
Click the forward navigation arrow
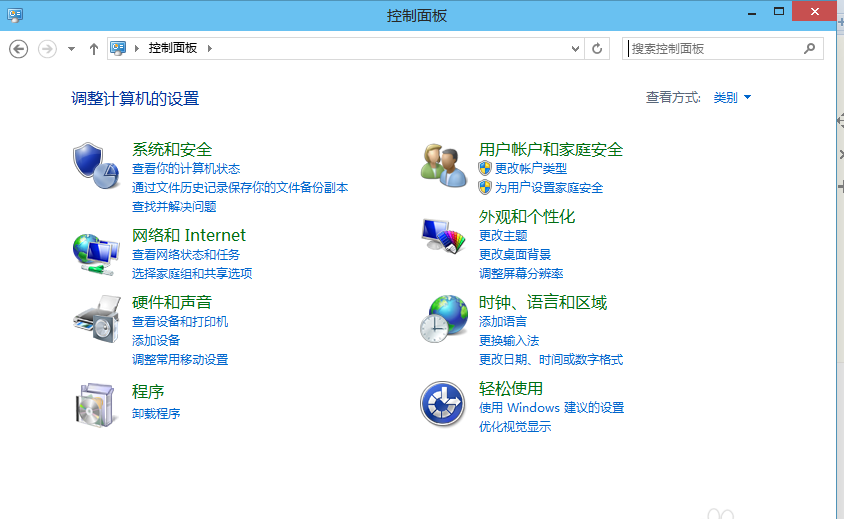(x=47, y=49)
